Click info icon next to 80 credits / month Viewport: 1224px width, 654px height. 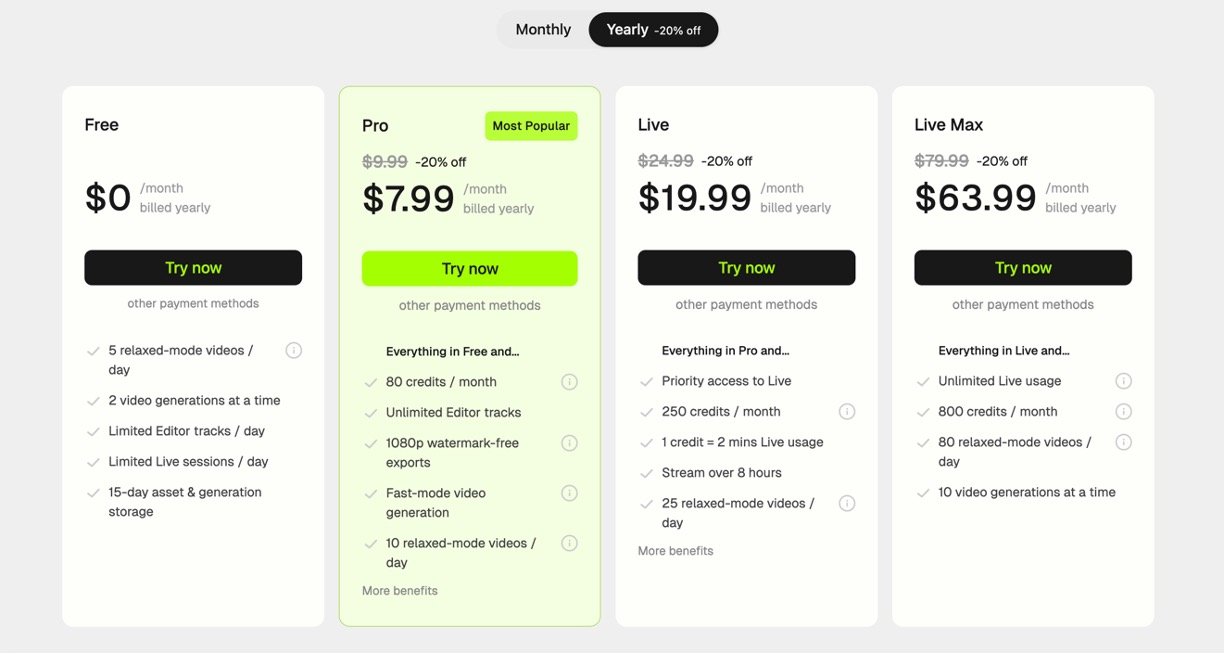click(x=569, y=382)
